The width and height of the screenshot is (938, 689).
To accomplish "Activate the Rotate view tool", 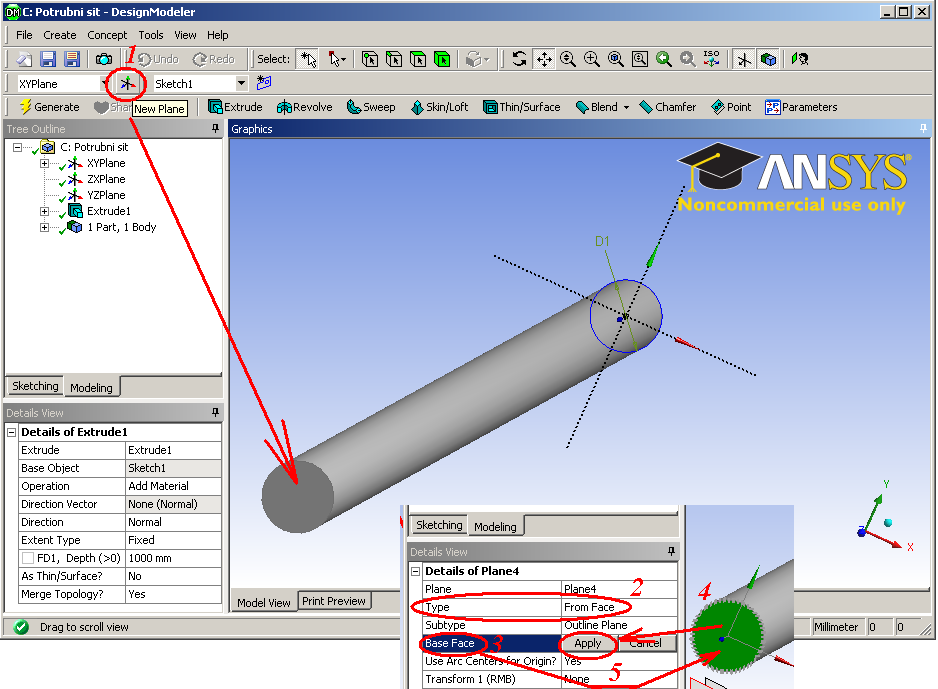I will tap(519, 59).
